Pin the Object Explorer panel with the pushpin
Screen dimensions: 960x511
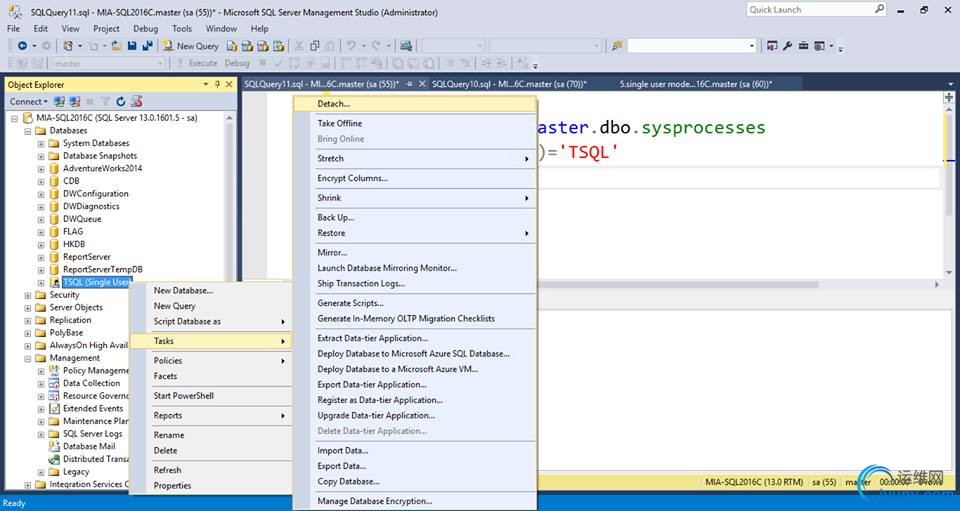(x=217, y=85)
